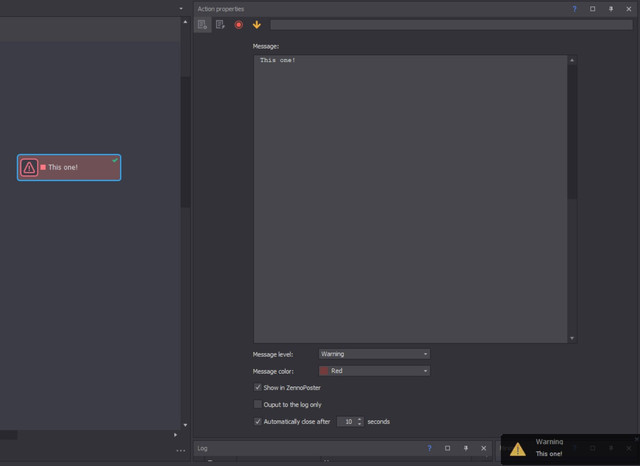
Task: Toggle Show in ZennoPoster checkbox
Action: [258, 387]
